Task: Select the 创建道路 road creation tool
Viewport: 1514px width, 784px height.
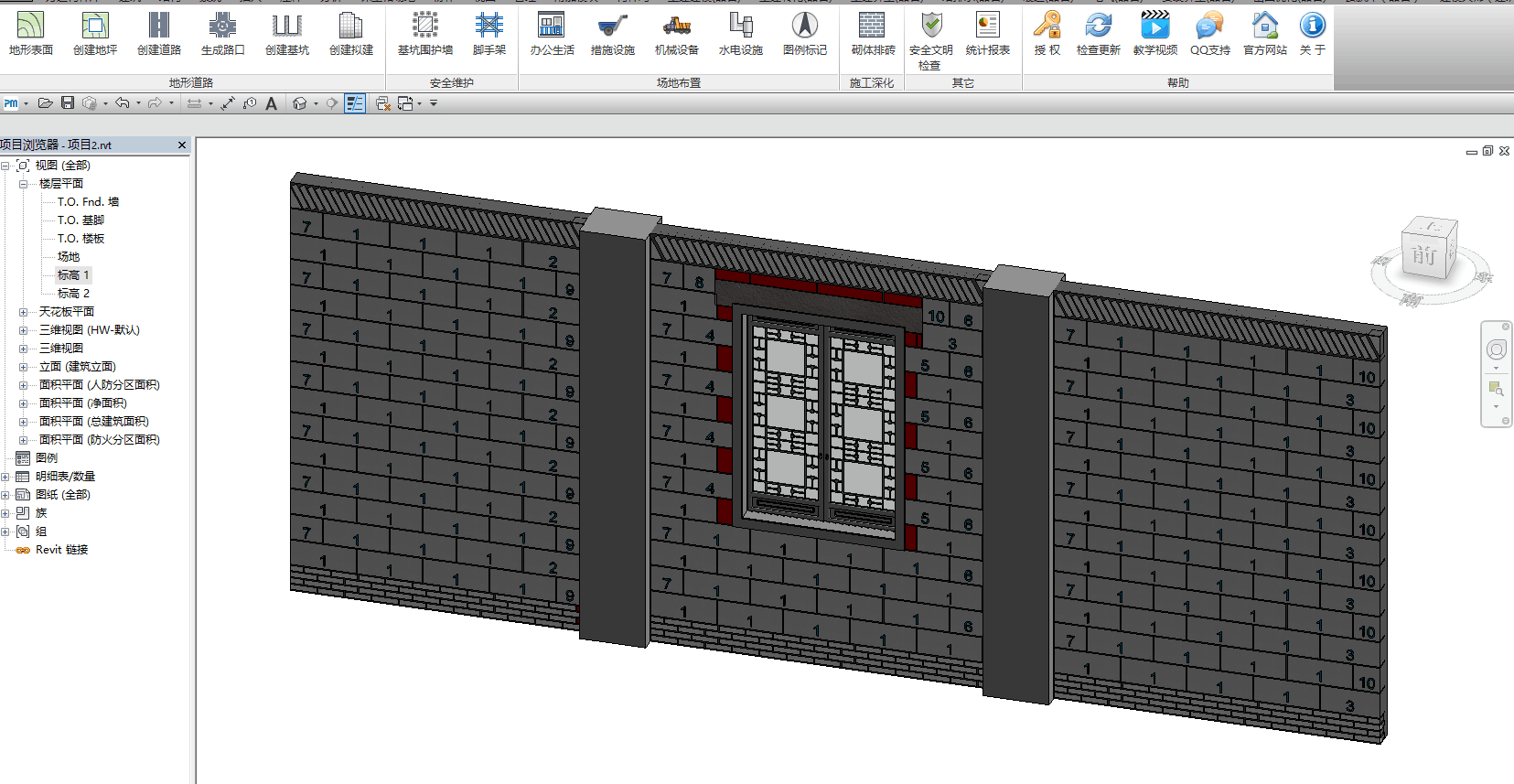Action: 159,34
